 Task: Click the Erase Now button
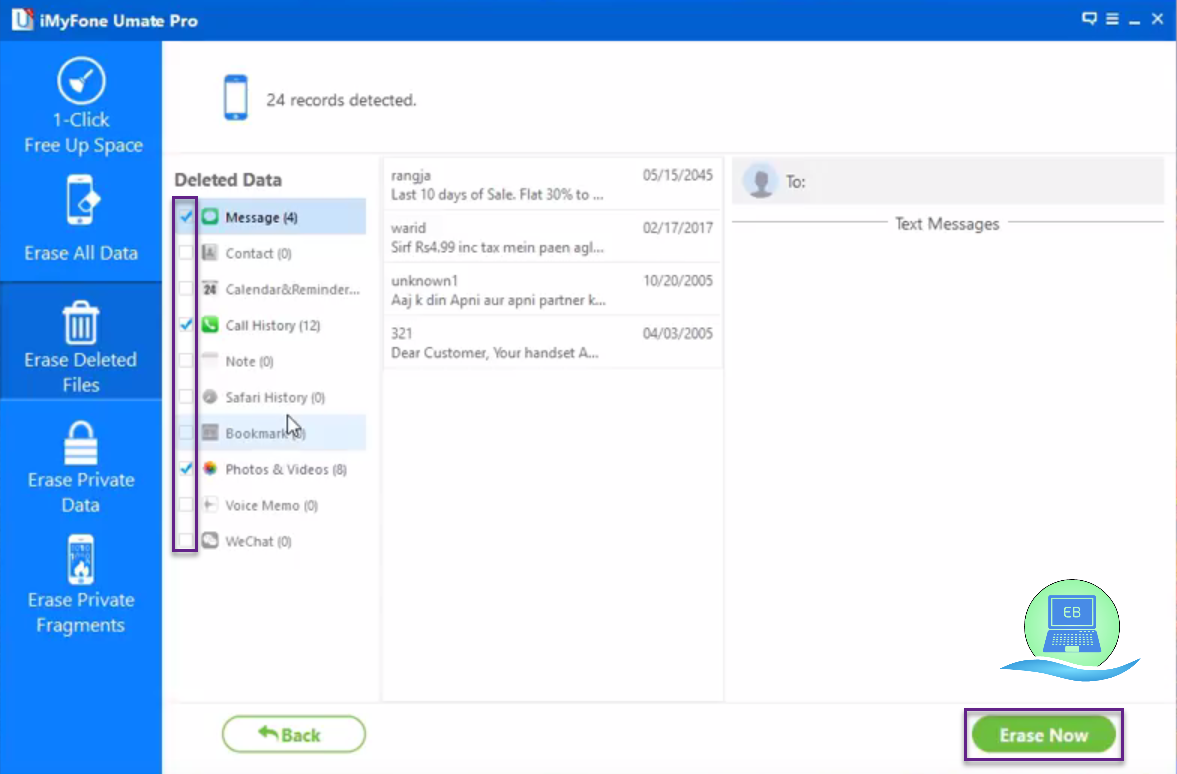1043,735
